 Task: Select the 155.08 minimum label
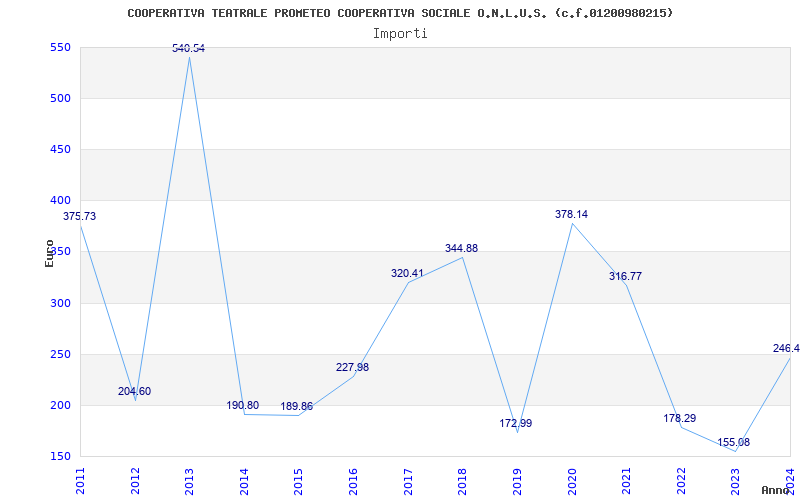point(734,442)
